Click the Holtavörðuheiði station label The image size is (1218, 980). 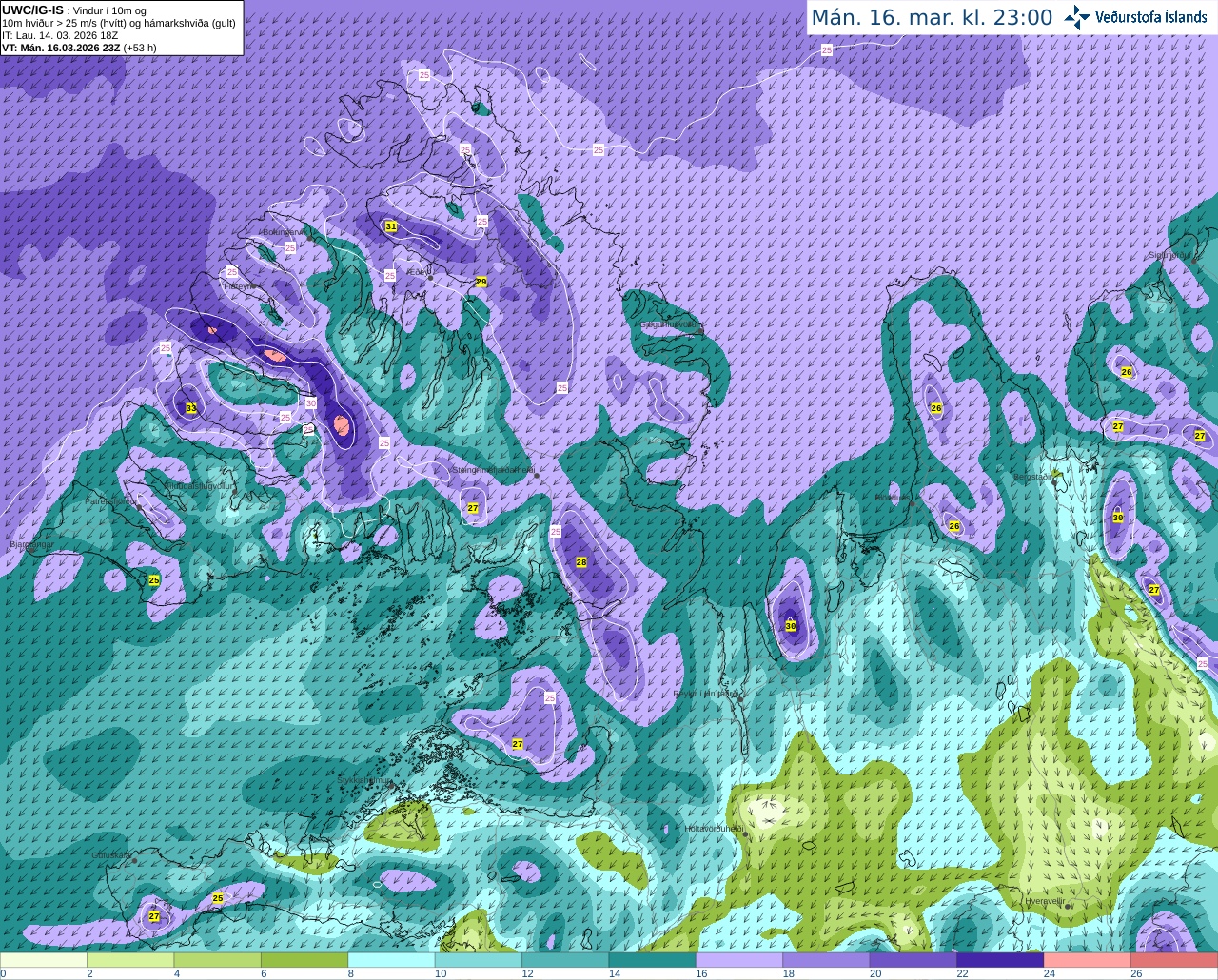715,829
